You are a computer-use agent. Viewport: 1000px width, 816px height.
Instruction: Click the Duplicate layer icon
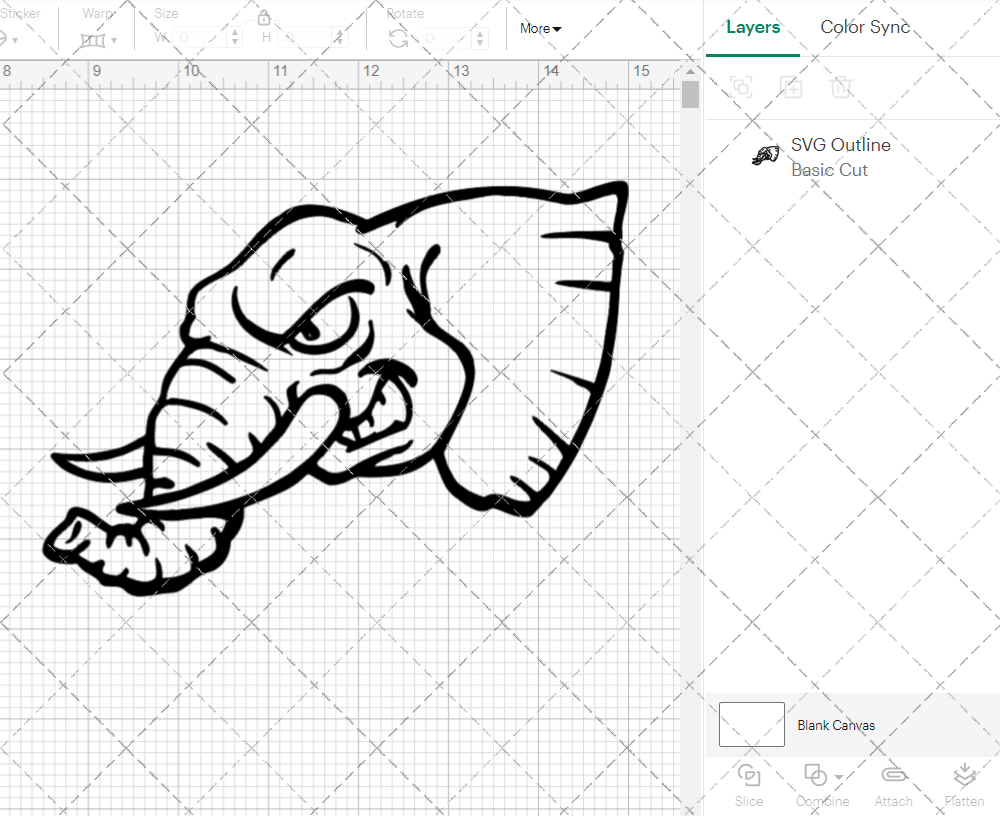791,87
